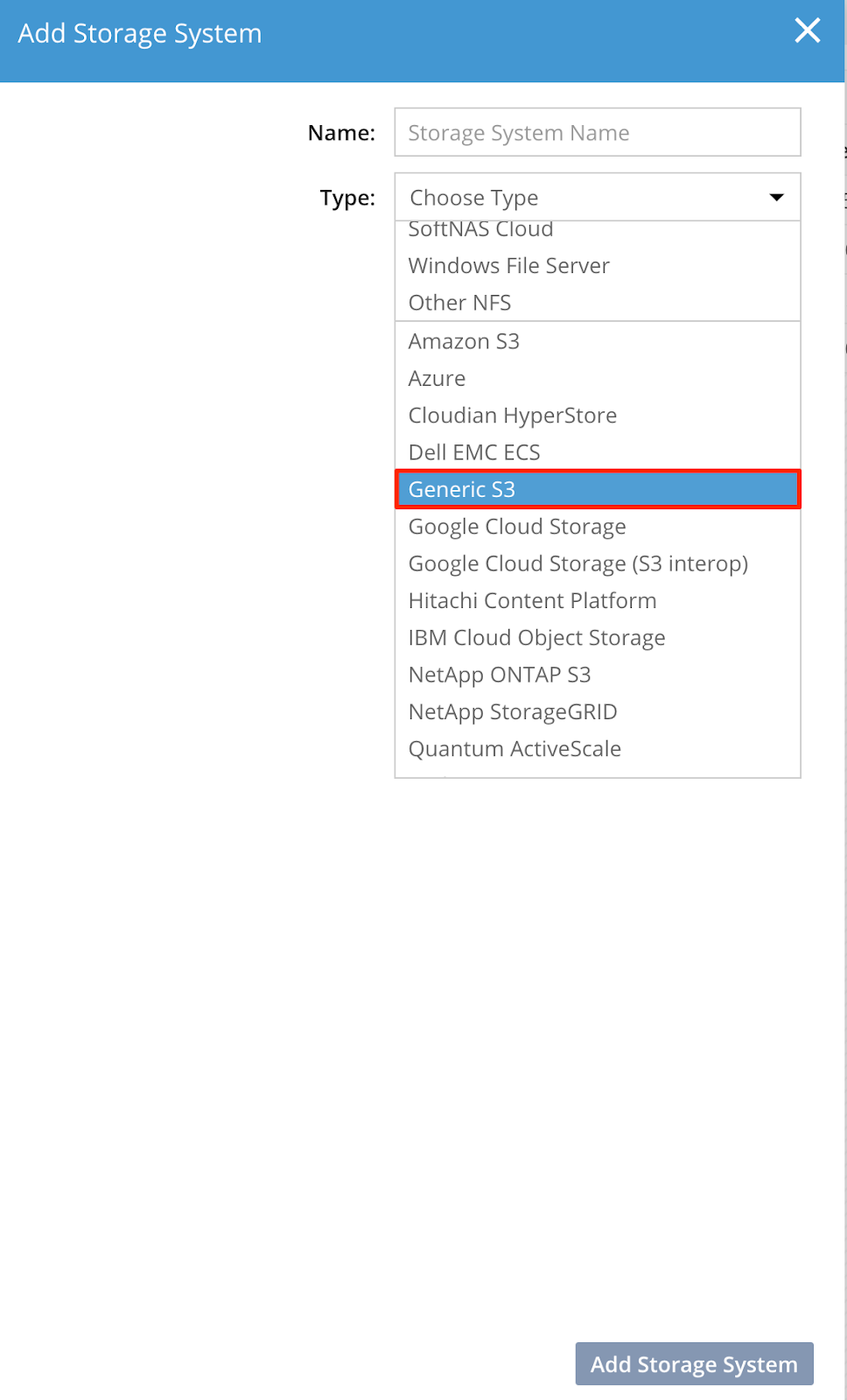The height and width of the screenshot is (1400, 847).
Task: Select the highlighted Generic S3 option
Action: pos(597,489)
